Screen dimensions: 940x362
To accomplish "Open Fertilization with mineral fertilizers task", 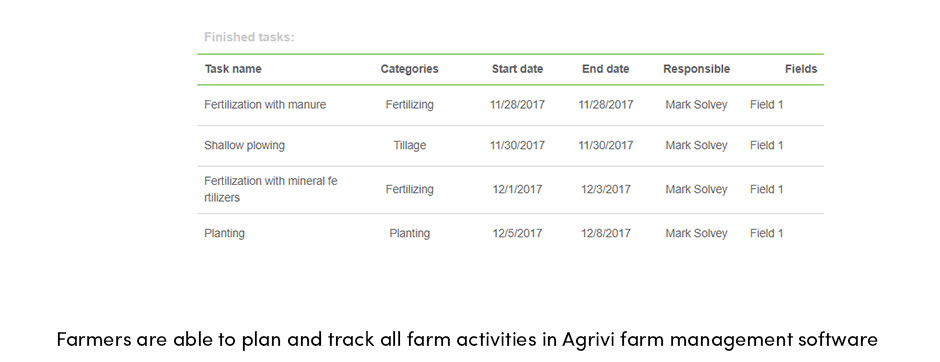I will [x=270, y=189].
